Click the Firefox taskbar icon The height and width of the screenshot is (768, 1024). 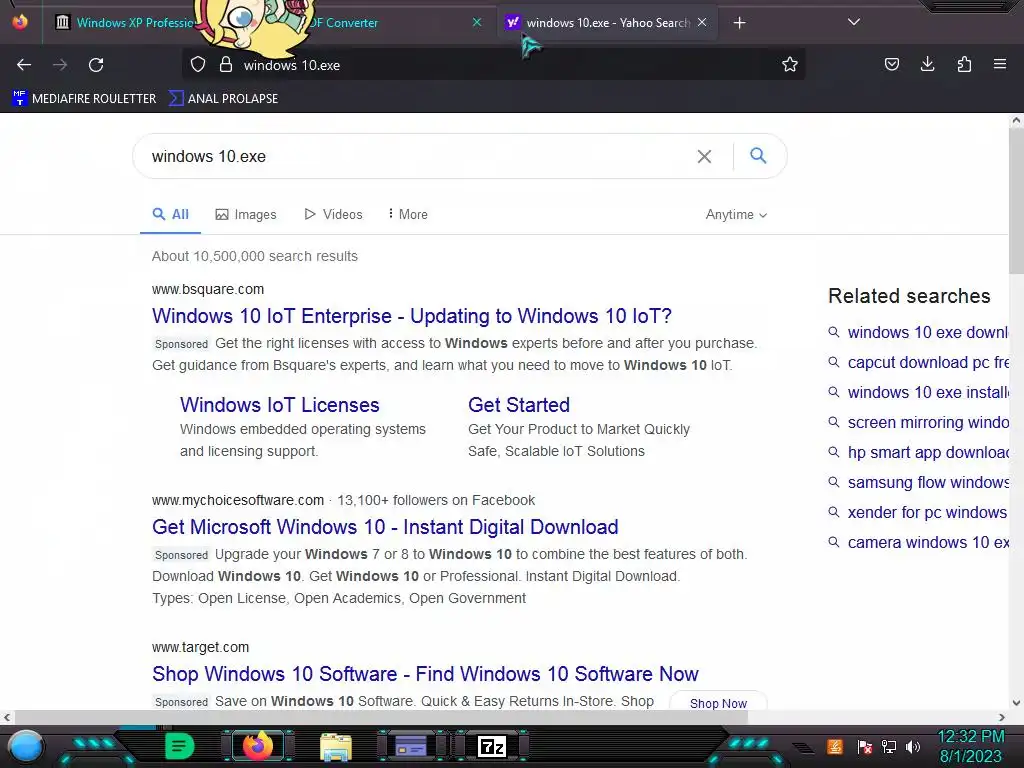257,746
